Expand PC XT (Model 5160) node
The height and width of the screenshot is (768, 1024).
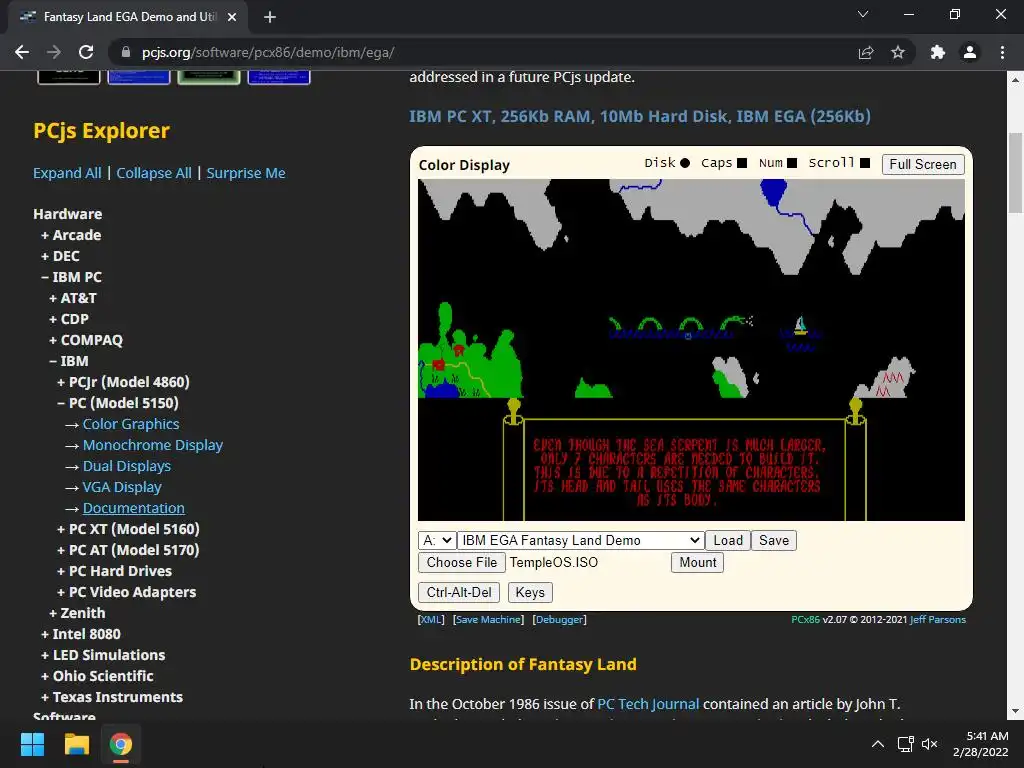coord(128,529)
